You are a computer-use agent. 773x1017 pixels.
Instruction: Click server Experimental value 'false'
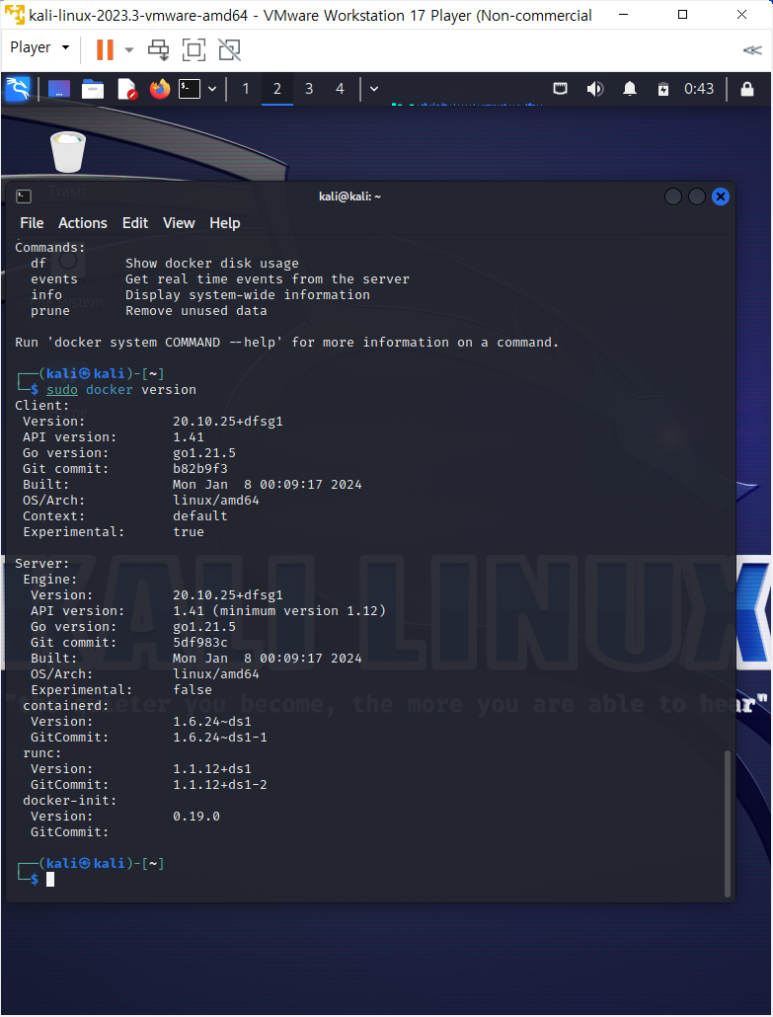pyautogui.click(x=192, y=690)
